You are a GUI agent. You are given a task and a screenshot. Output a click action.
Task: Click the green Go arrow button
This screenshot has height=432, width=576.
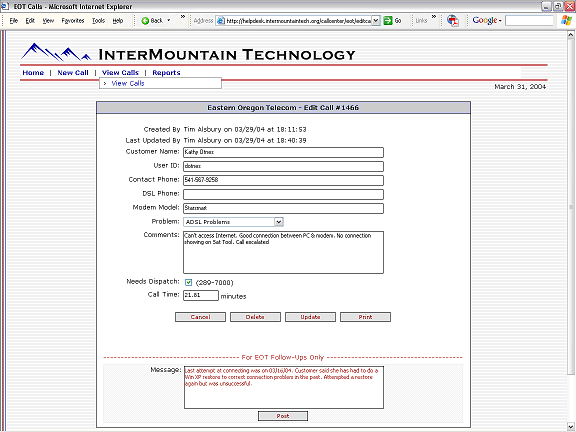(388, 21)
